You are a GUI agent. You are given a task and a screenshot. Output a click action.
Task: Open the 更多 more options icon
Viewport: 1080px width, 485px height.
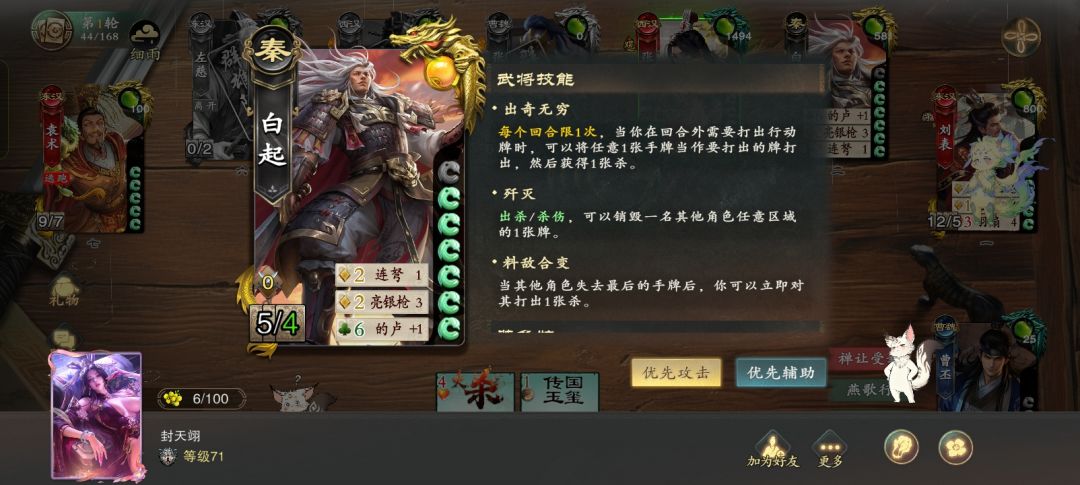(x=829, y=449)
